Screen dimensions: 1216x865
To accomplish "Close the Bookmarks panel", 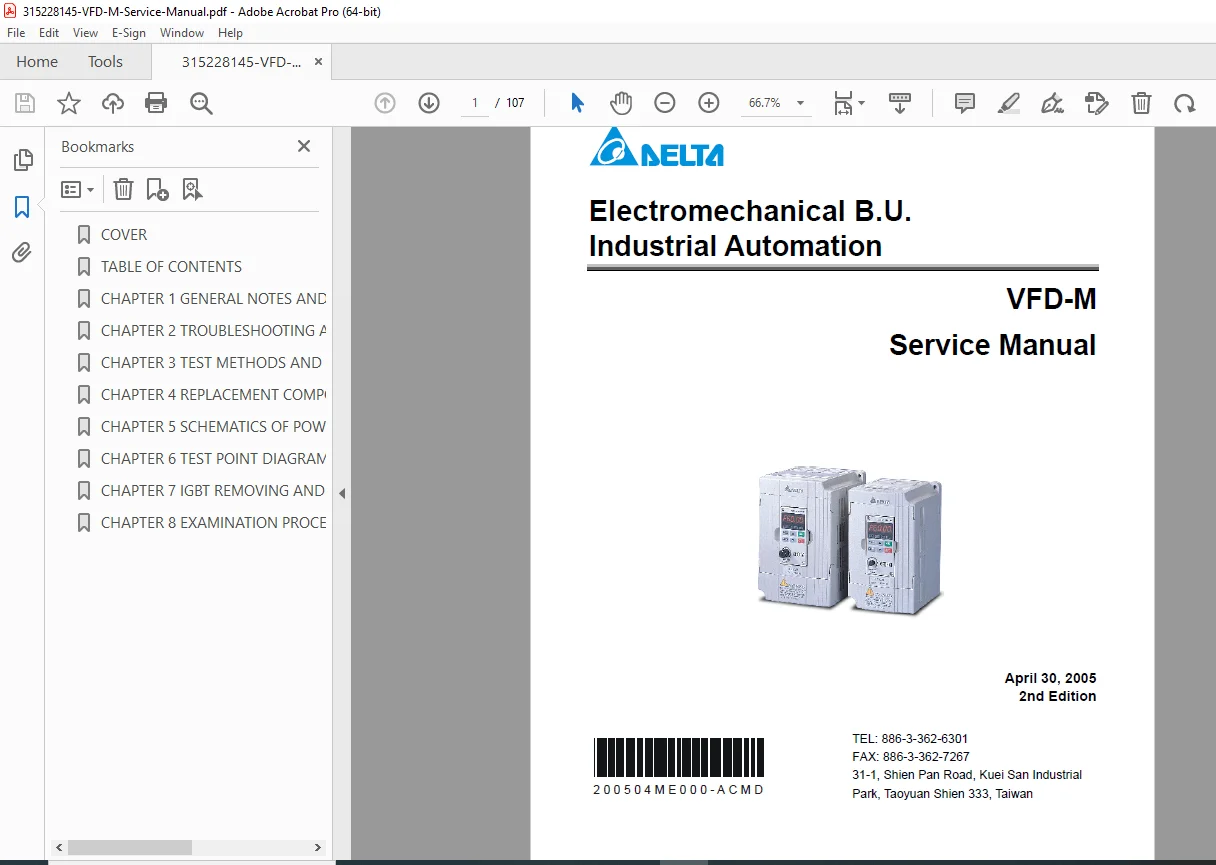I will coord(304,146).
